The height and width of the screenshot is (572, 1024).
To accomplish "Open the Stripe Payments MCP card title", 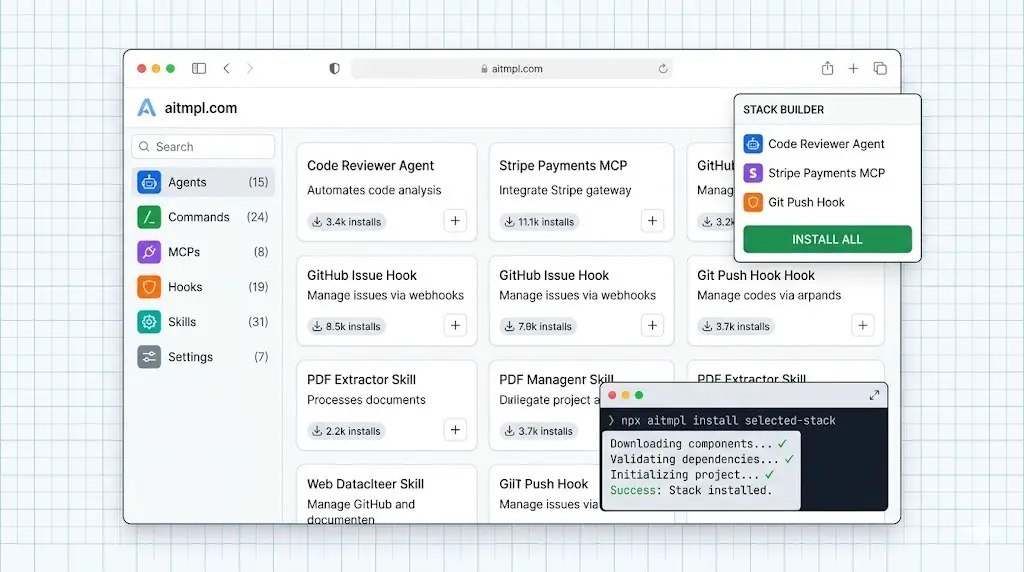I will (563, 166).
